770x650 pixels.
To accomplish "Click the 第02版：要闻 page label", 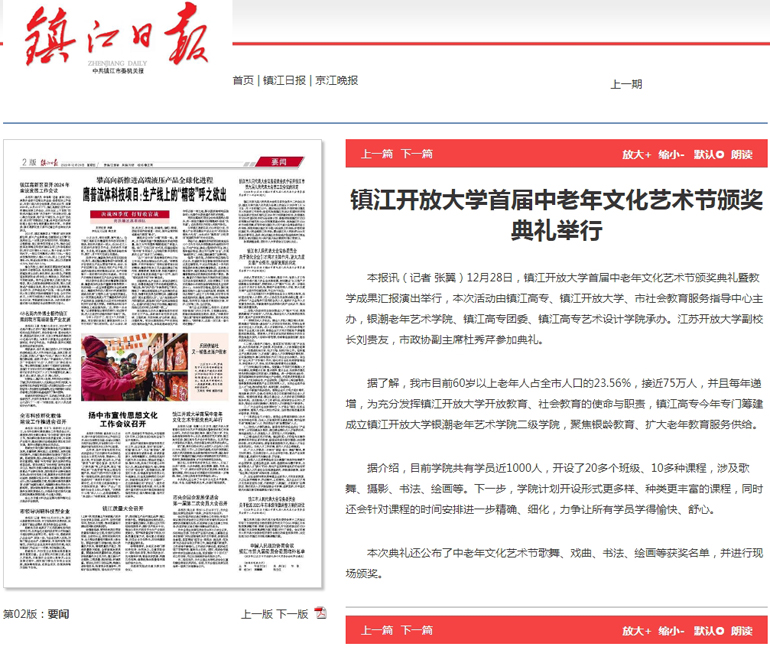I will (36, 614).
